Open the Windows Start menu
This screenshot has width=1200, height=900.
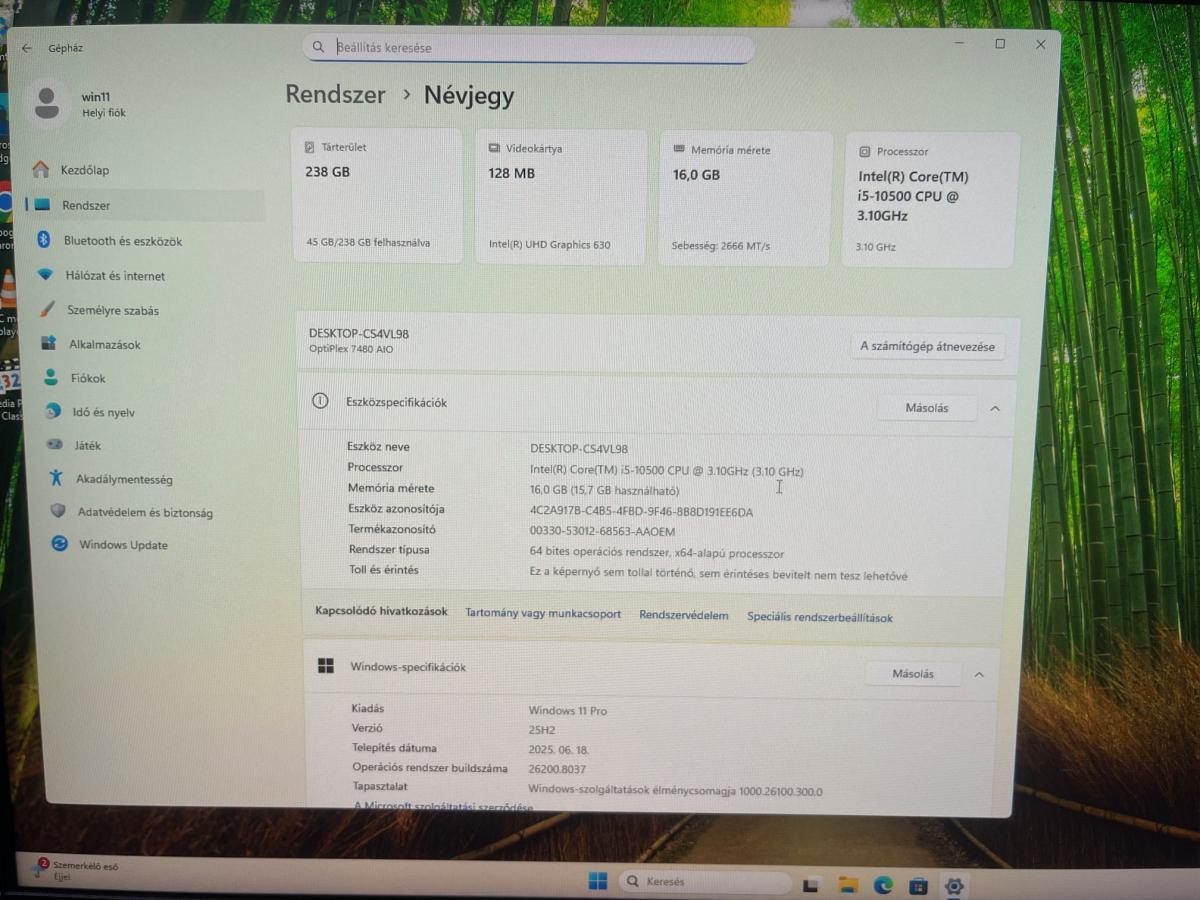597,881
